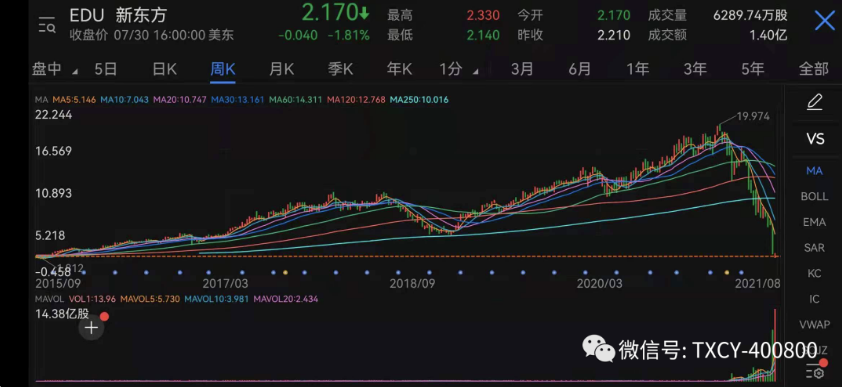Open the stock search list icon
842x387 pixels.
pos(47,25)
